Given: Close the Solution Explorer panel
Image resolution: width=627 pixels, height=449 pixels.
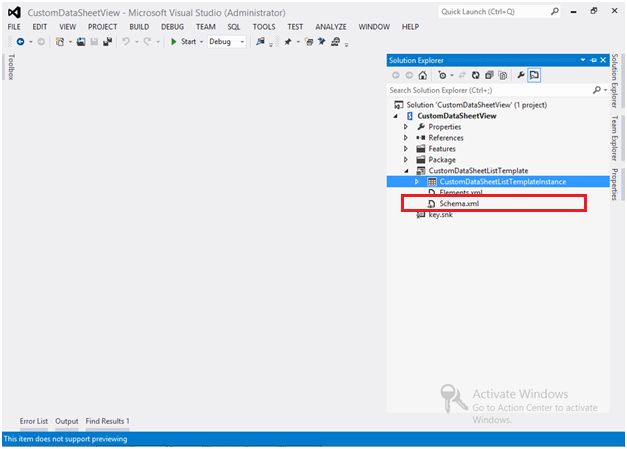Looking at the screenshot, I should tap(603, 60).
